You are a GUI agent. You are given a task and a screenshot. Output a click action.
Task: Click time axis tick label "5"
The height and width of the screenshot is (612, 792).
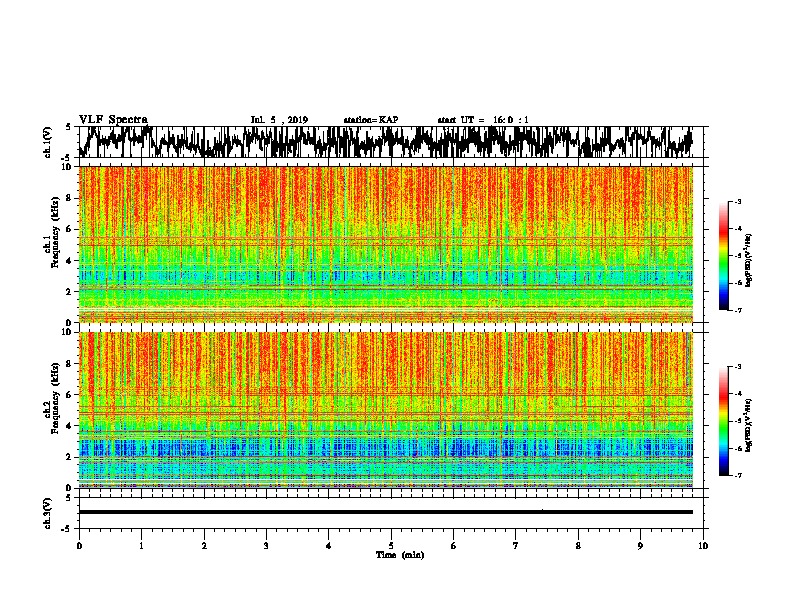[391, 546]
